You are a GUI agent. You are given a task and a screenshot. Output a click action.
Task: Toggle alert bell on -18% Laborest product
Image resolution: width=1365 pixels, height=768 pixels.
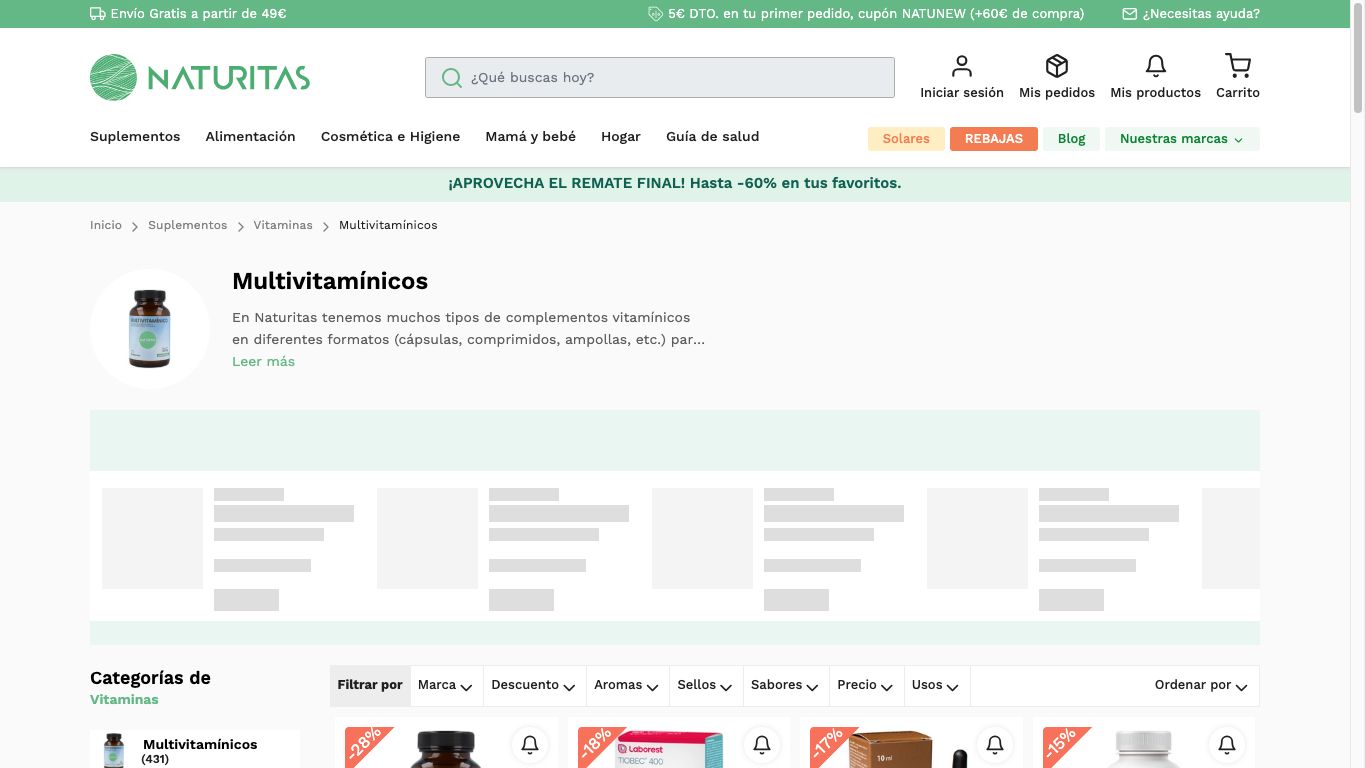762,744
